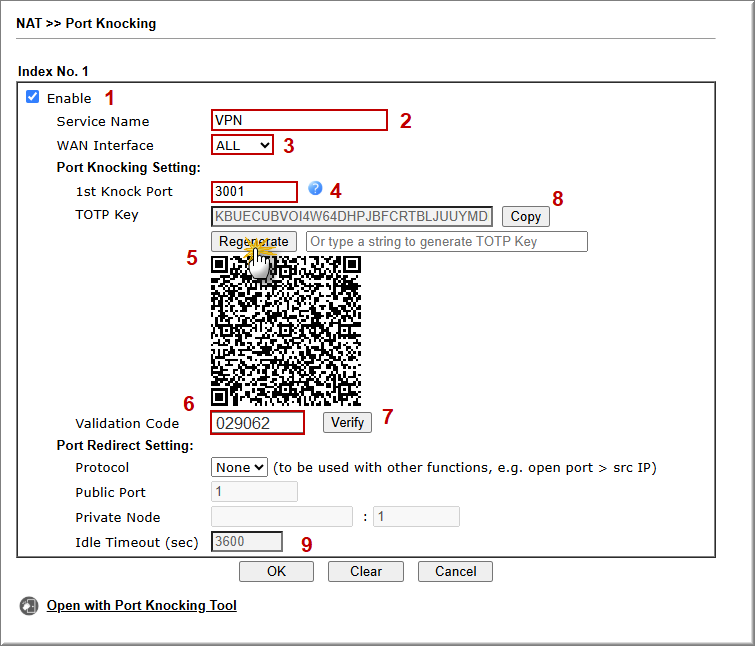Viewport: 755px width, 646px height.
Task: Copy the TOTP Key
Action: 525,216
